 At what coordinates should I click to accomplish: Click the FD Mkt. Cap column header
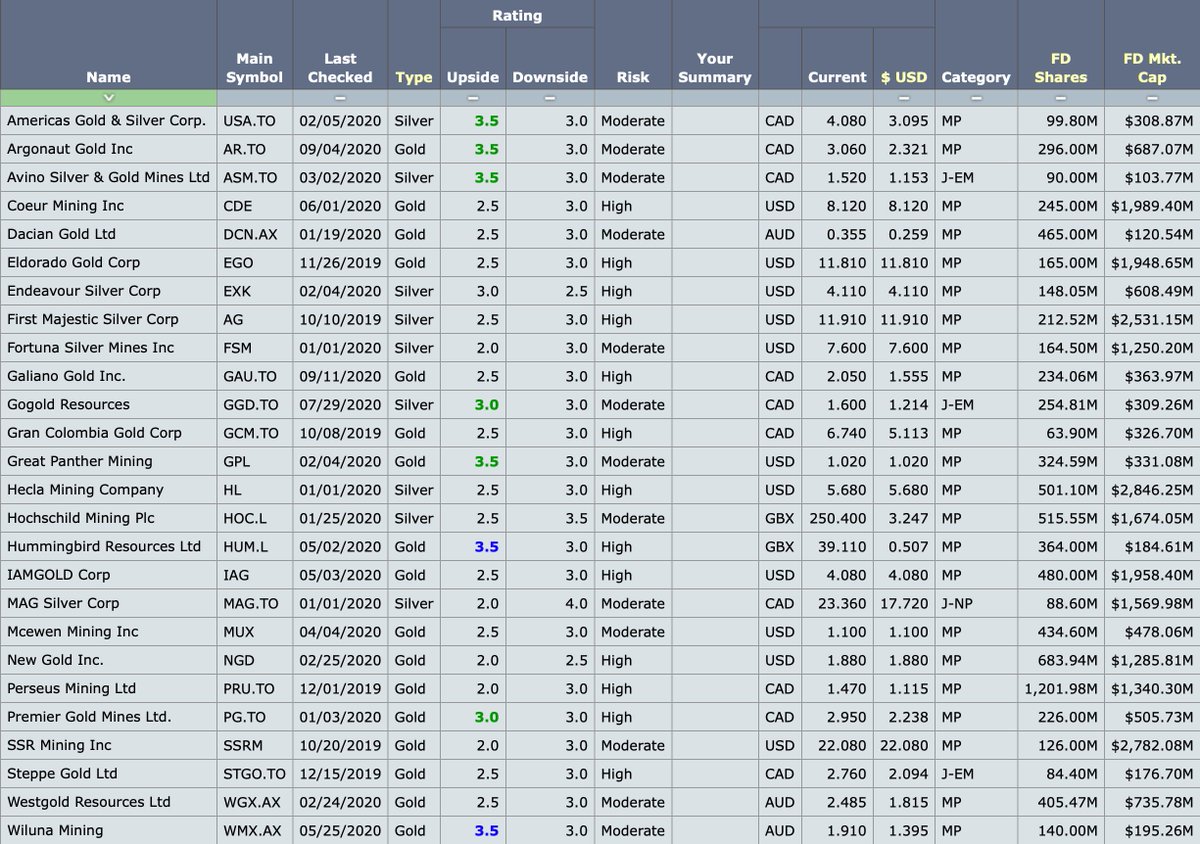(1152, 68)
